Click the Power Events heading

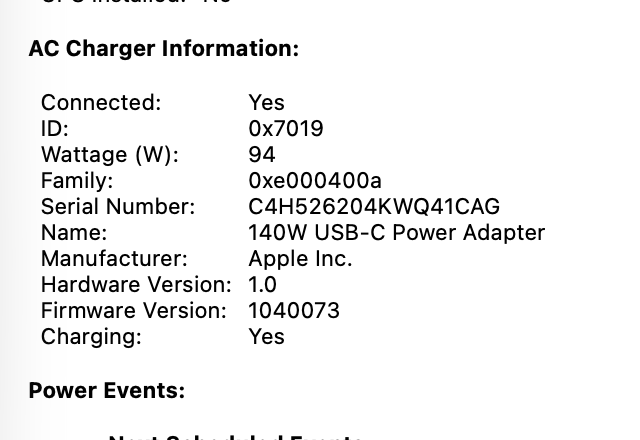[x=106, y=391]
